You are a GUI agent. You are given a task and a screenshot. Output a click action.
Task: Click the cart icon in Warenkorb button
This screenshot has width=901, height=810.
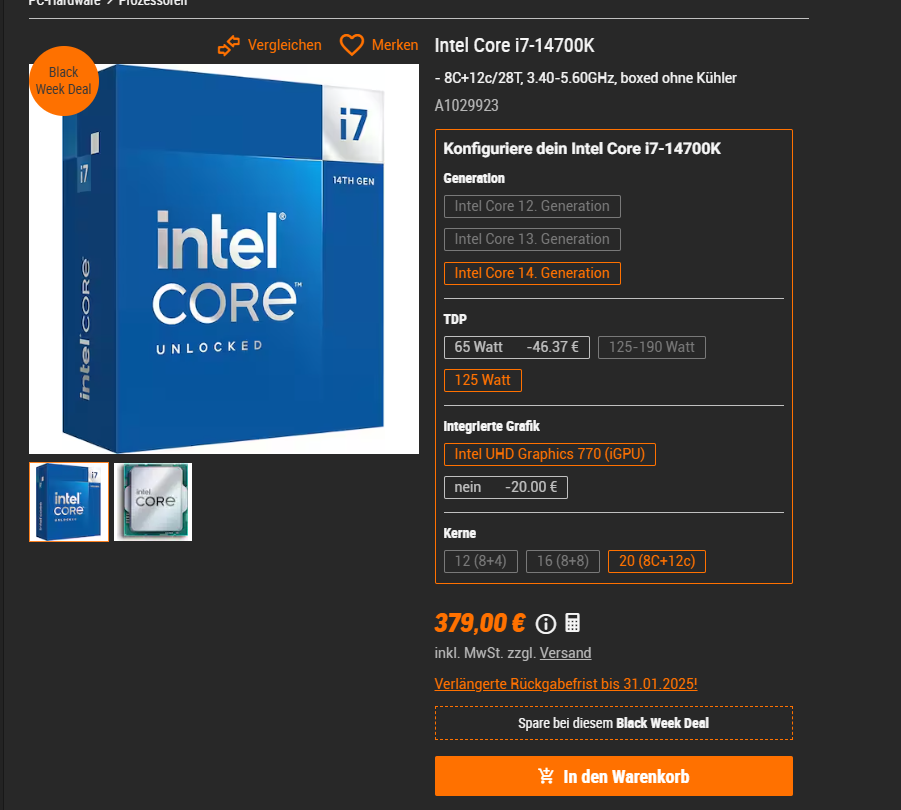[x=546, y=776]
